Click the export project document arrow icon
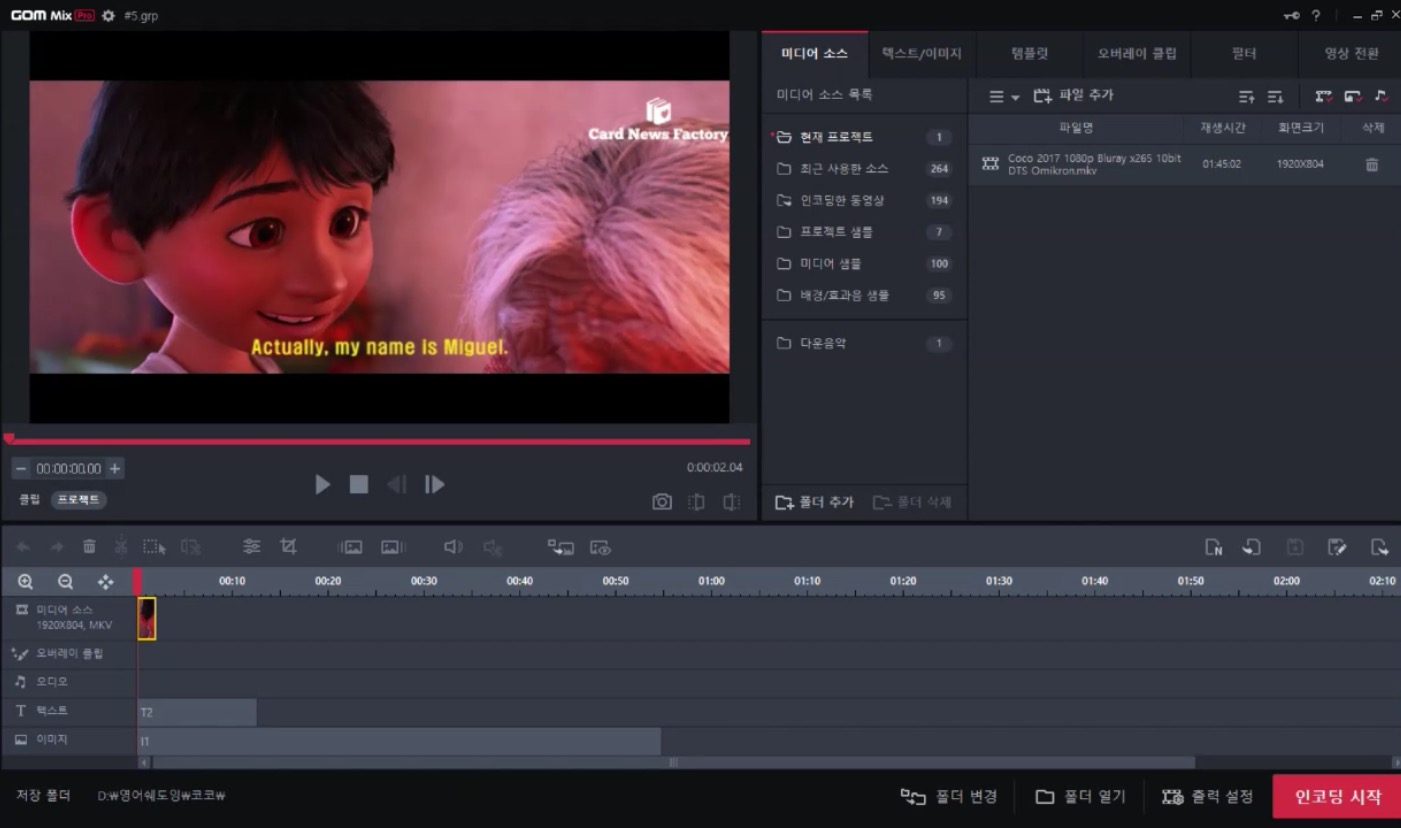This screenshot has height=828, width=1401. pyautogui.click(x=1379, y=547)
